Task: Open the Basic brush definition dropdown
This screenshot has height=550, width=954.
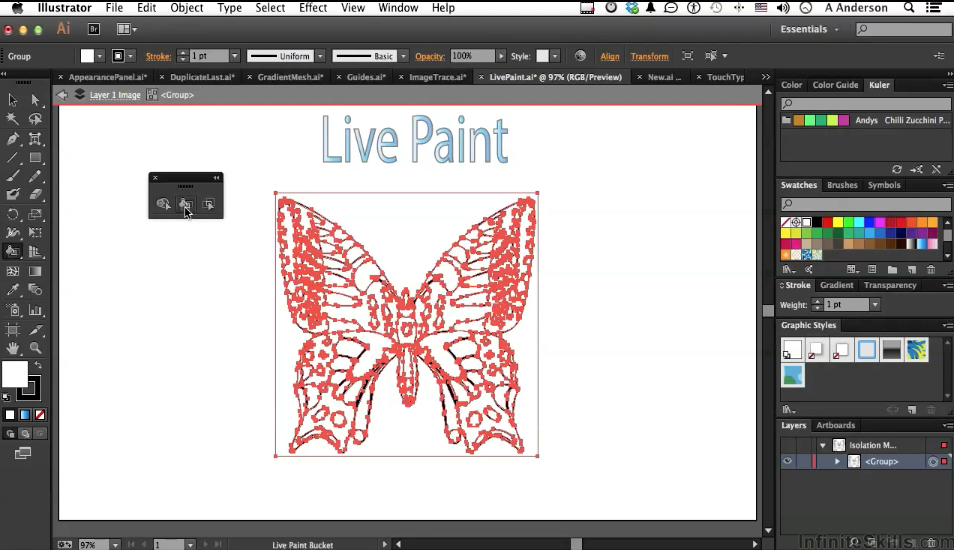Action: [x=403, y=56]
